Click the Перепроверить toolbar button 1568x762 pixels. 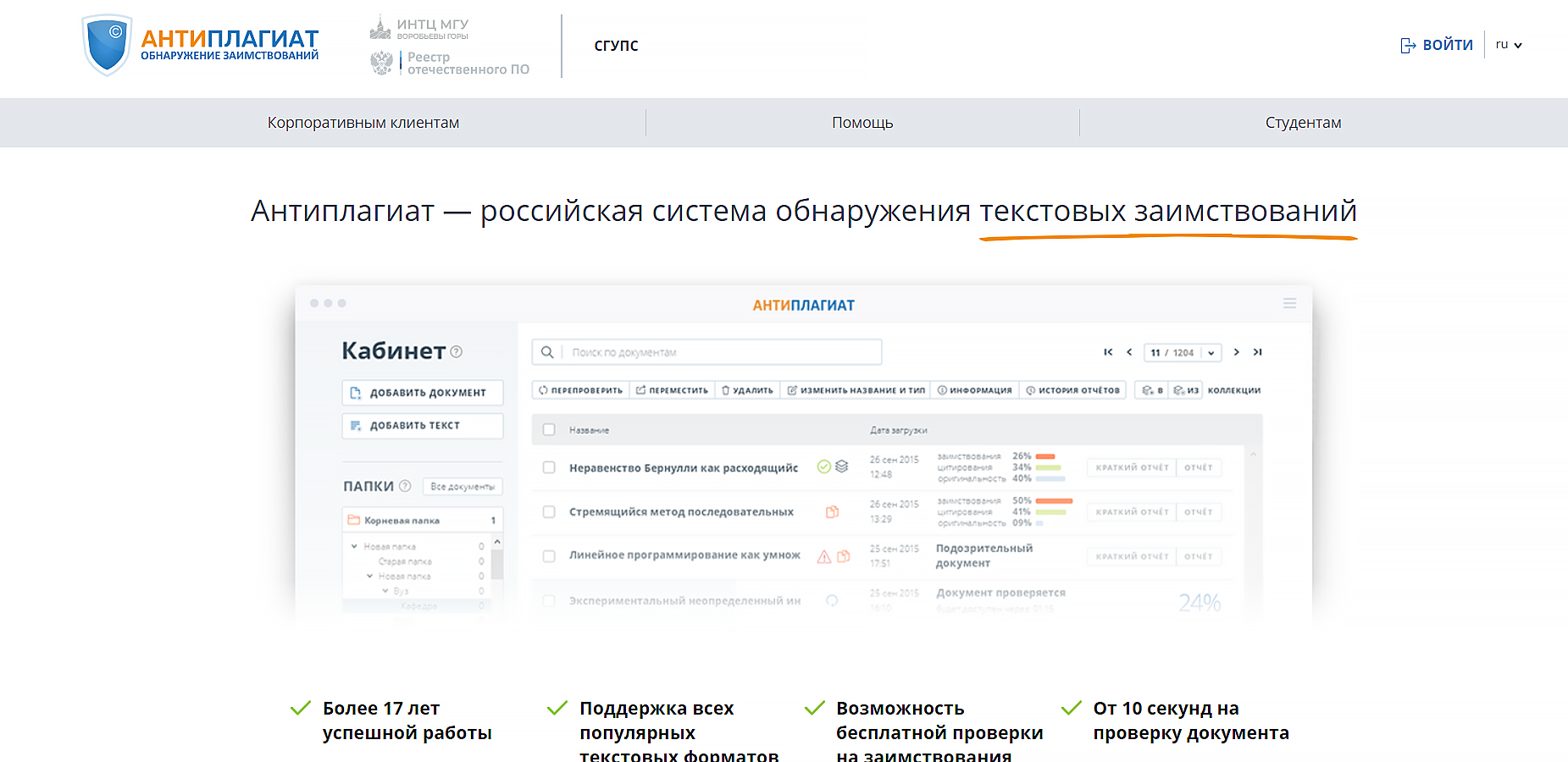coord(581,390)
